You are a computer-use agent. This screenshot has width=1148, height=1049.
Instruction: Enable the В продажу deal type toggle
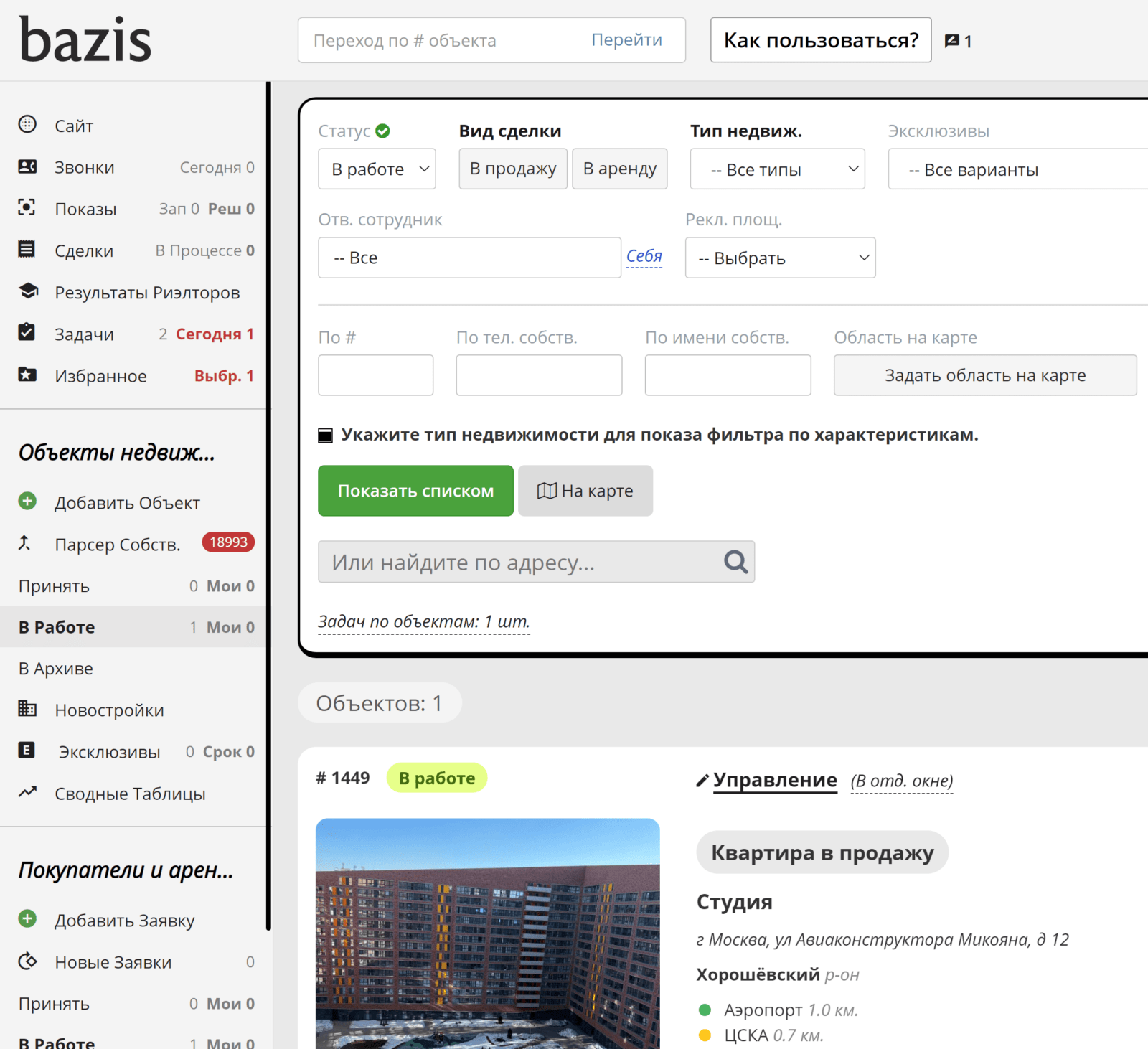tap(512, 169)
